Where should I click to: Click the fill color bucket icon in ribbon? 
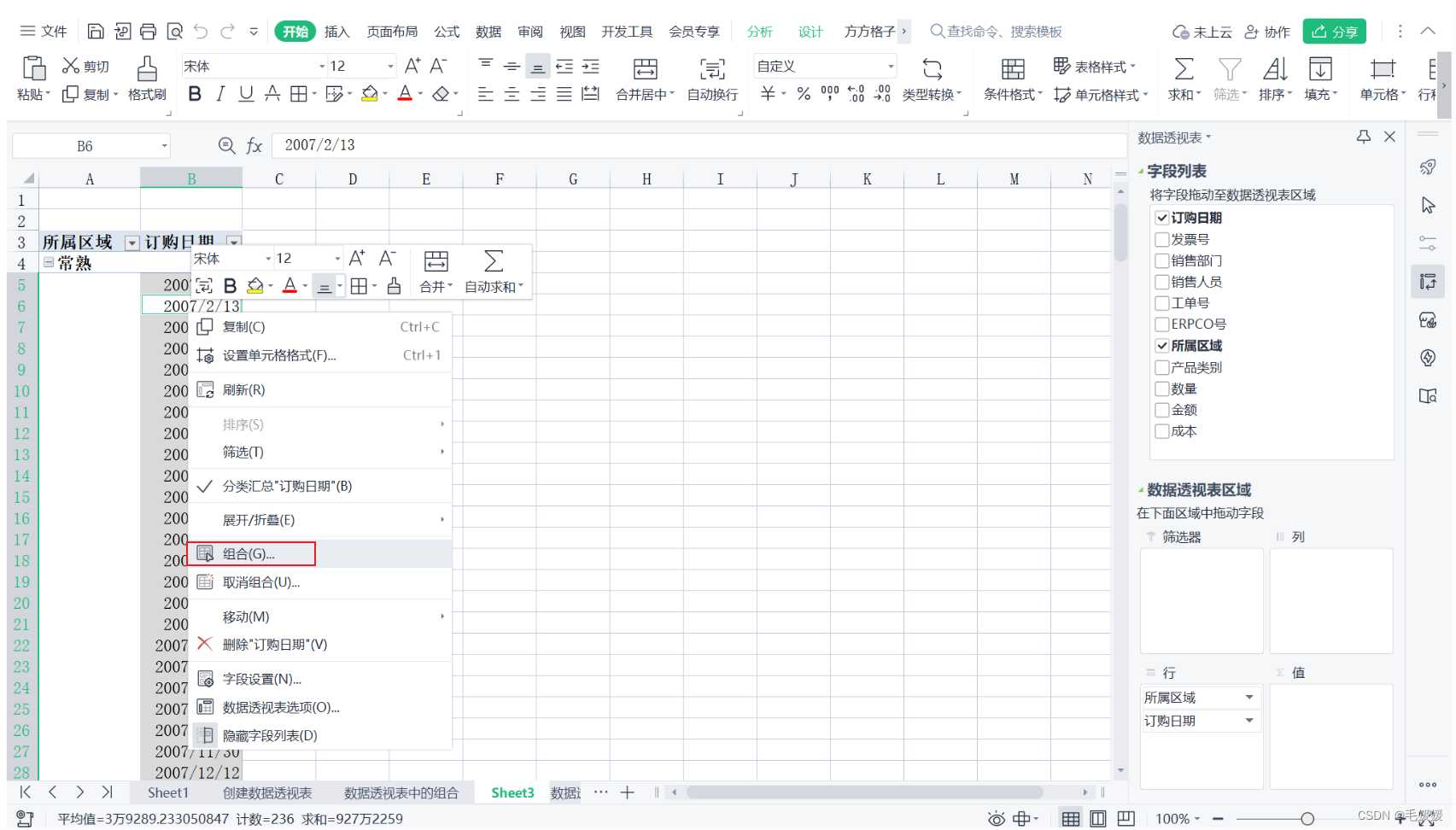coord(369,94)
